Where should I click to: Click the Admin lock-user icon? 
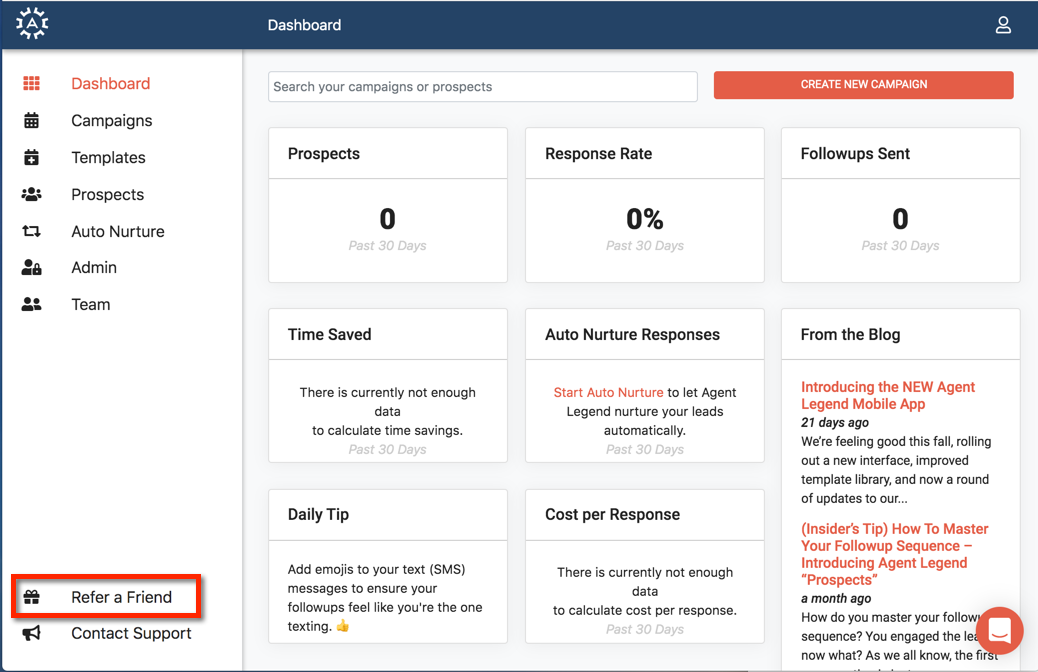32,268
